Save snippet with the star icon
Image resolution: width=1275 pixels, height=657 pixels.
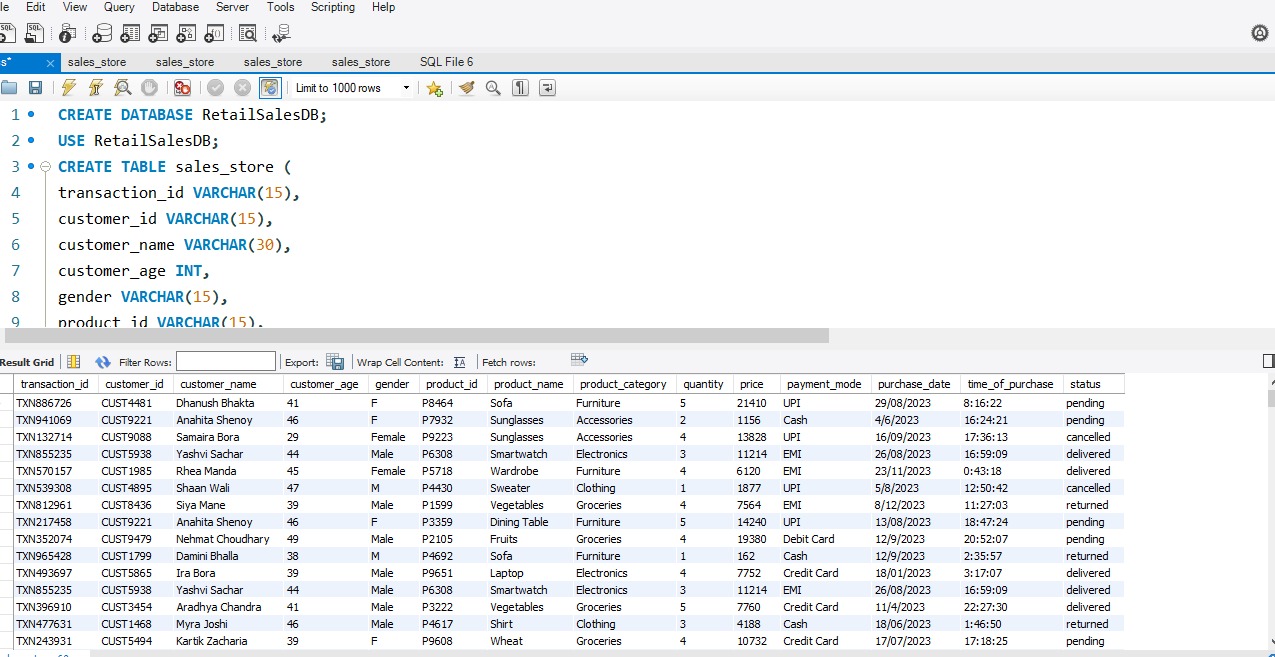pos(434,88)
